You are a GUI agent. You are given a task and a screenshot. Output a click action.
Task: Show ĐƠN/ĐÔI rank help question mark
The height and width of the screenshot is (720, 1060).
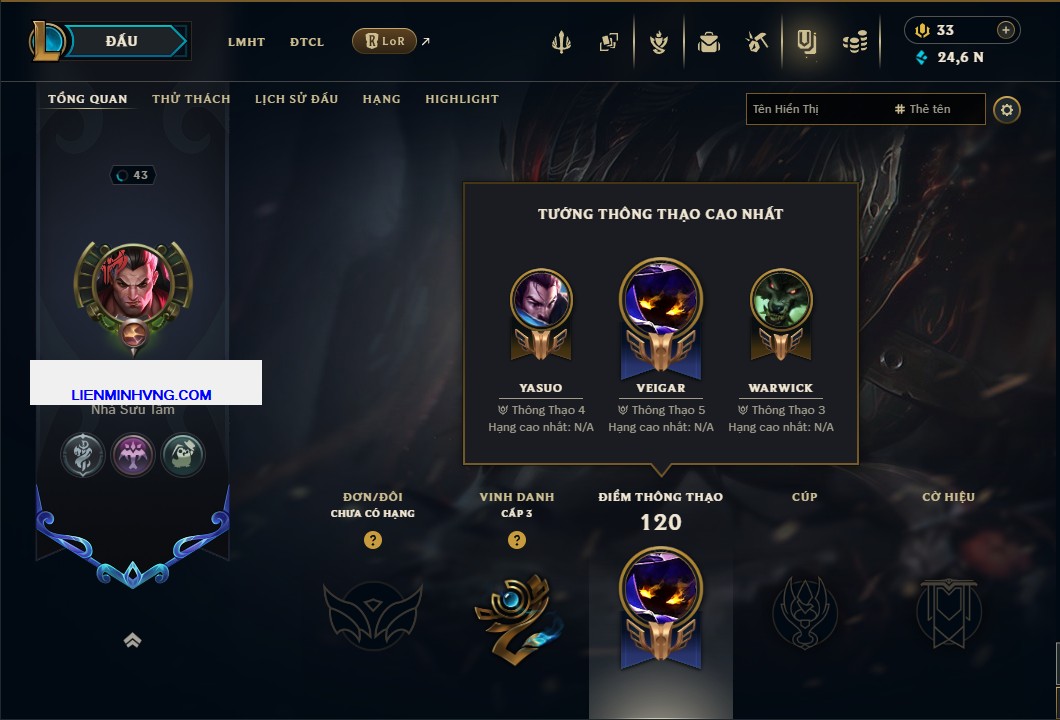tap(372, 539)
